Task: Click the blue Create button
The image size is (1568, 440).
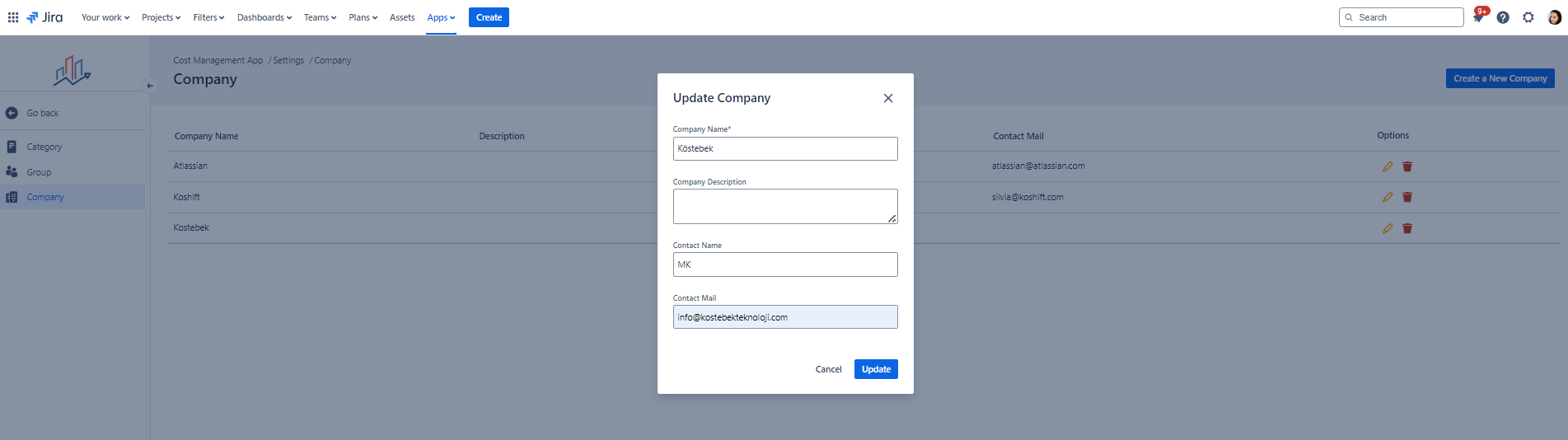Action: pyautogui.click(x=489, y=17)
